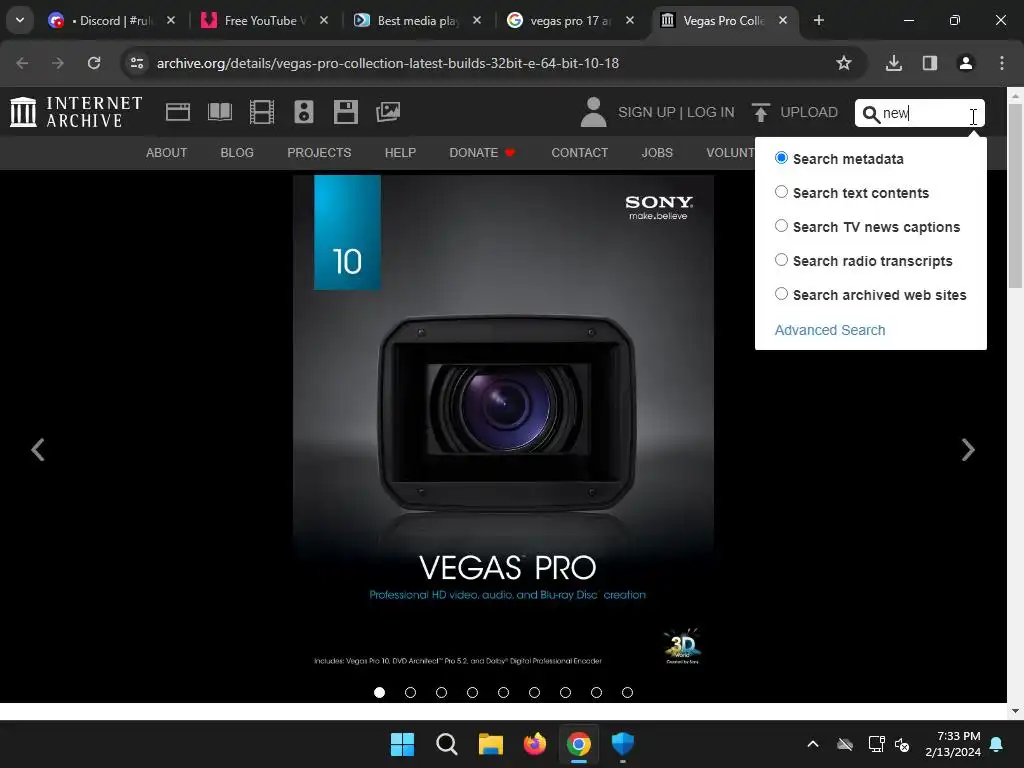The height and width of the screenshot is (768, 1024).
Task: Open Chrome downloads icon
Action: pos(893,63)
